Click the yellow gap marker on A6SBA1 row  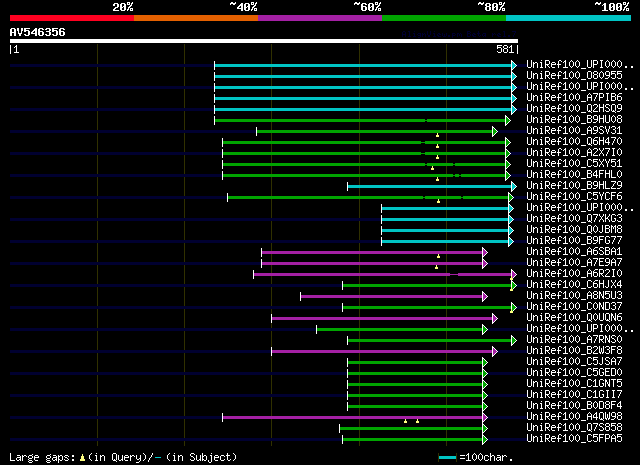click(438, 256)
